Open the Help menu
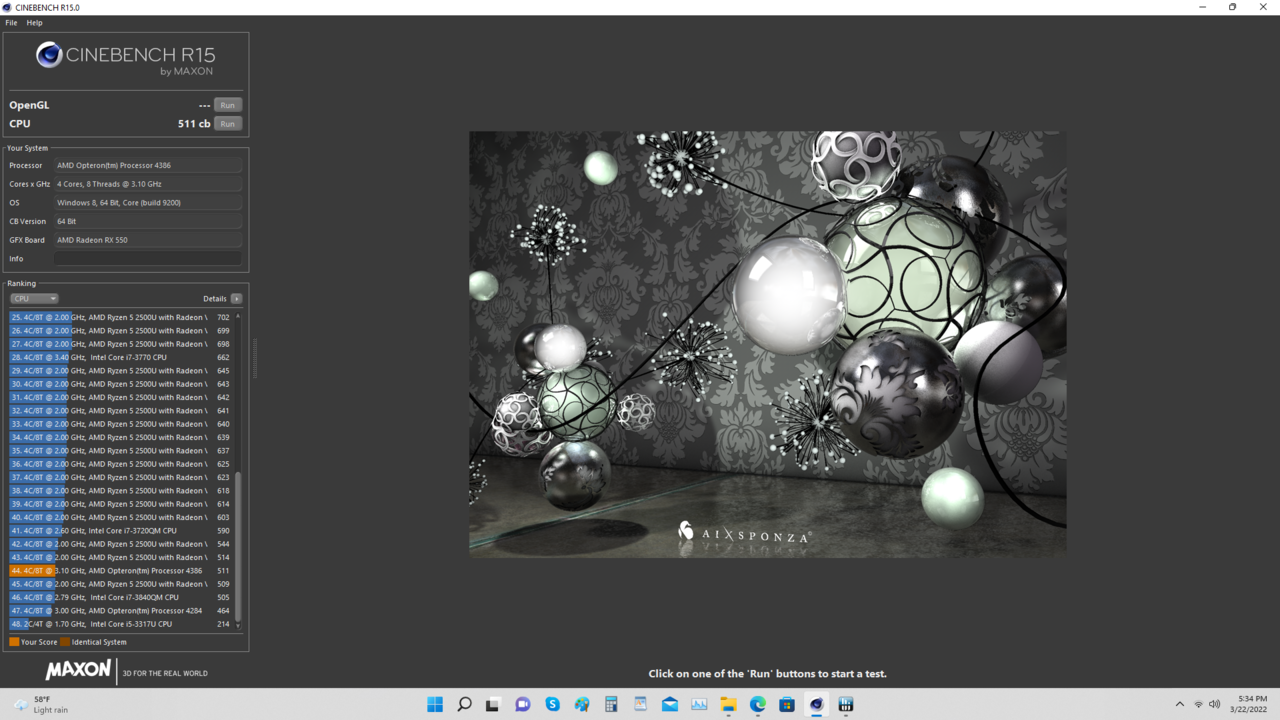 point(34,22)
